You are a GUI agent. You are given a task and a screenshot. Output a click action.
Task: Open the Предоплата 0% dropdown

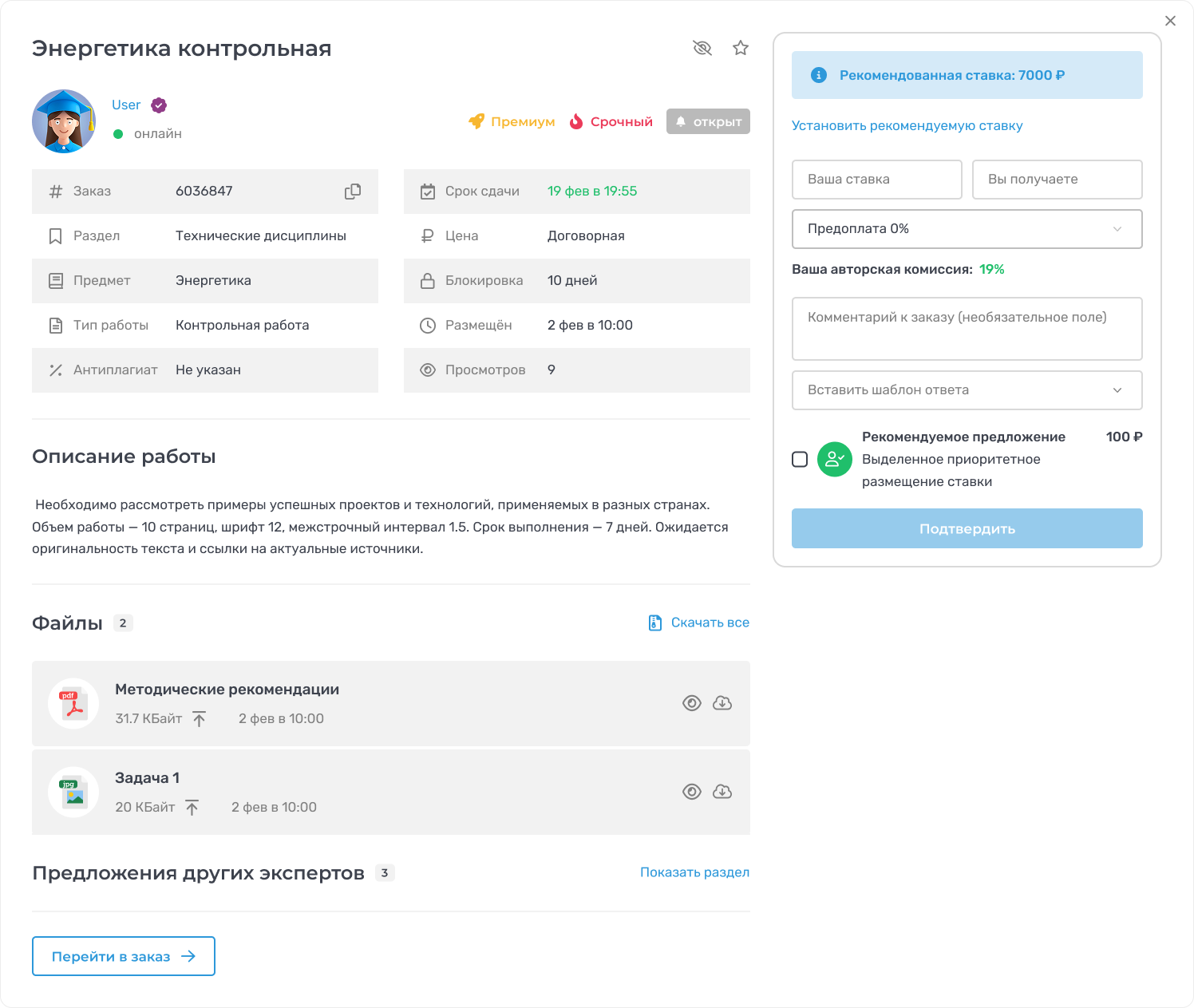coord(967,229)
